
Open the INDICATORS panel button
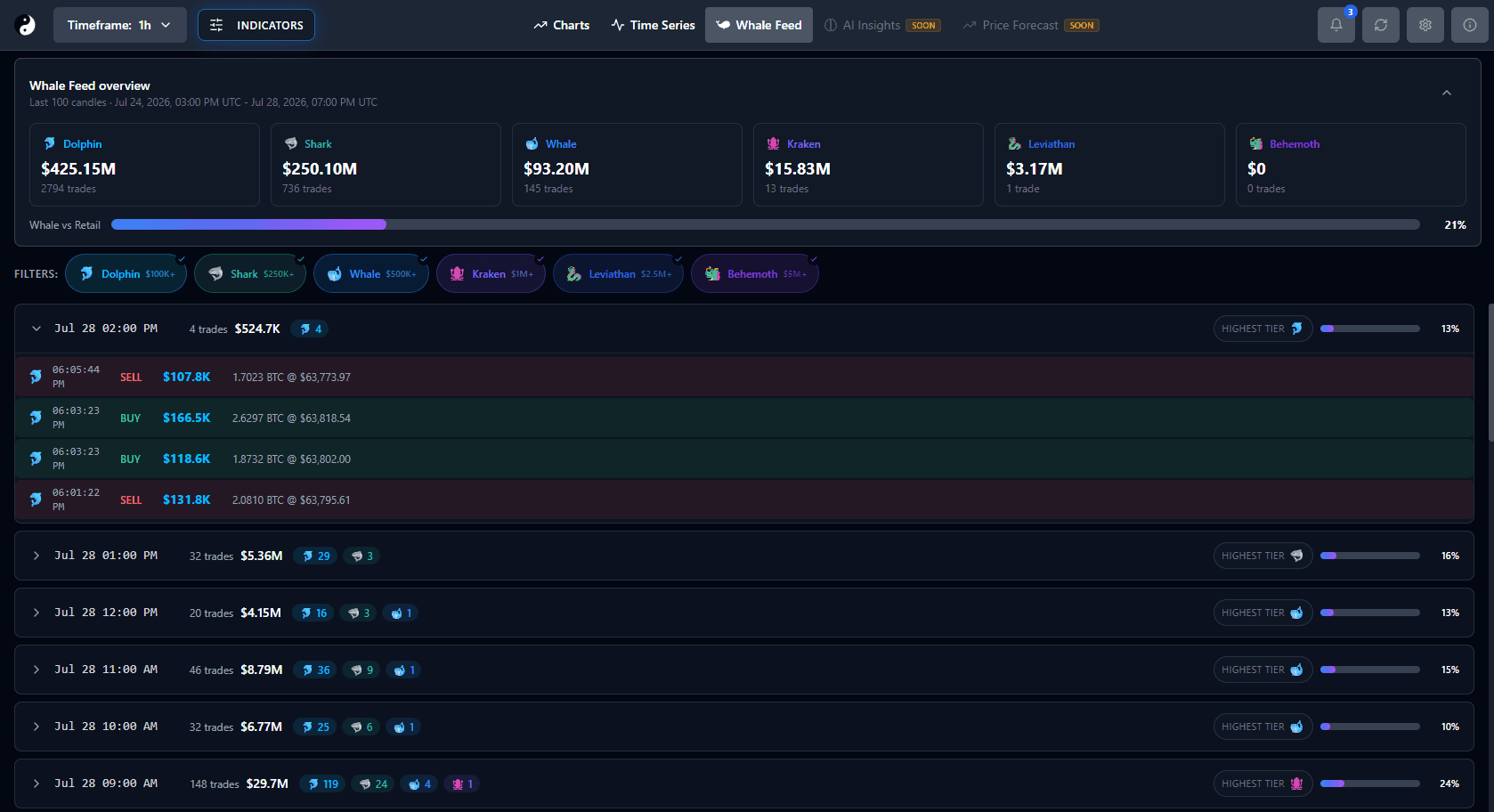coord(256,25)
